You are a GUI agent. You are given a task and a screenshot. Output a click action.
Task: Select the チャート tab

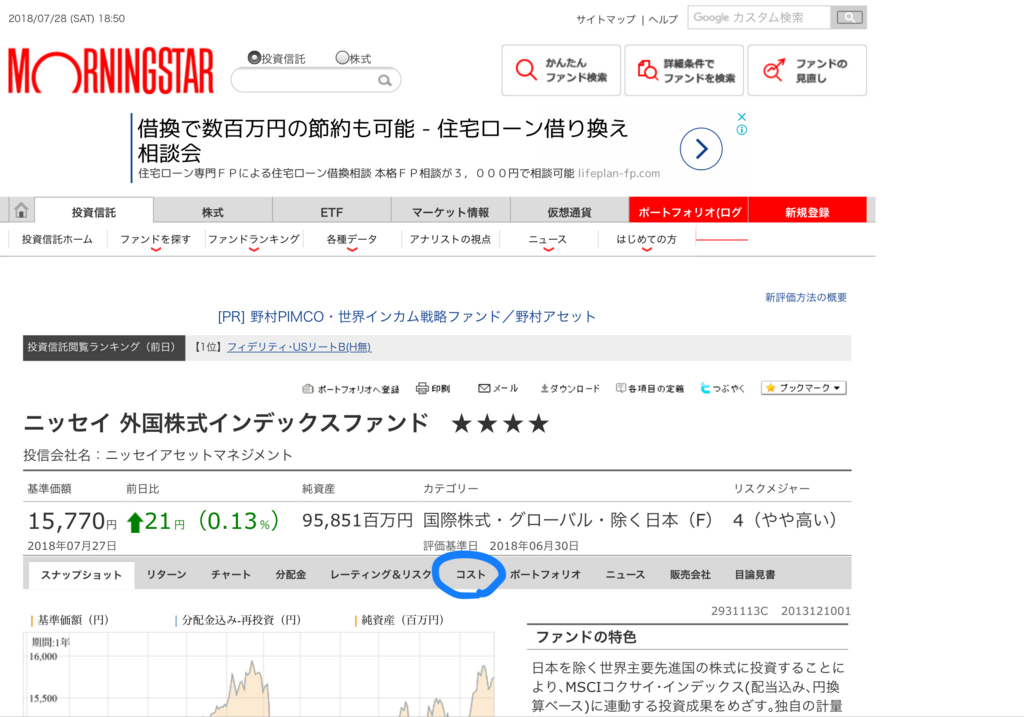[231, 575]
